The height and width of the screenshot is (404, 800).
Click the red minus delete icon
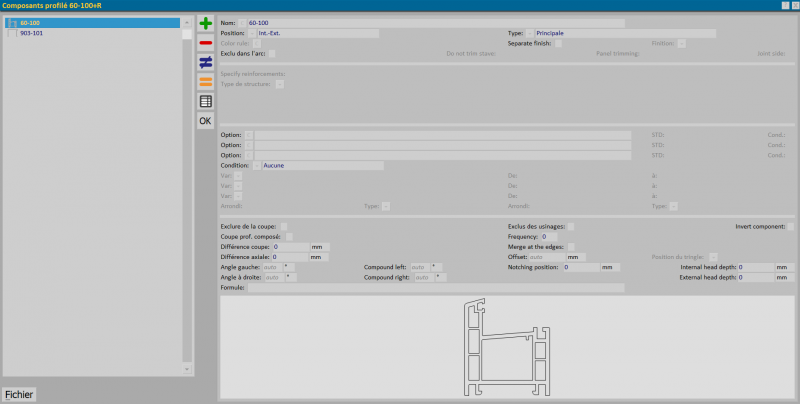[x=205, y=43]
